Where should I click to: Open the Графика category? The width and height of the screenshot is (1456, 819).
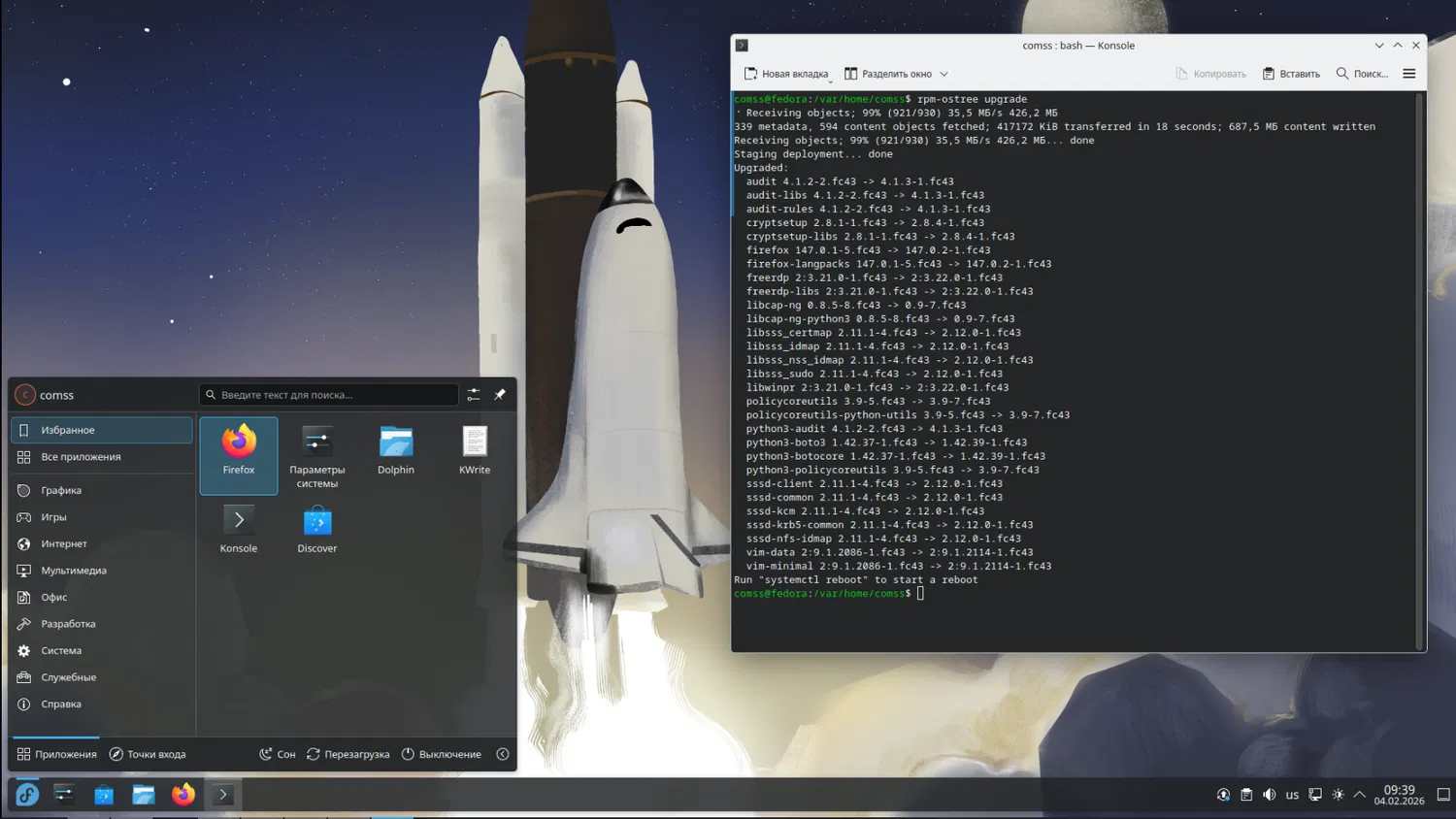[x=102, y=491]
